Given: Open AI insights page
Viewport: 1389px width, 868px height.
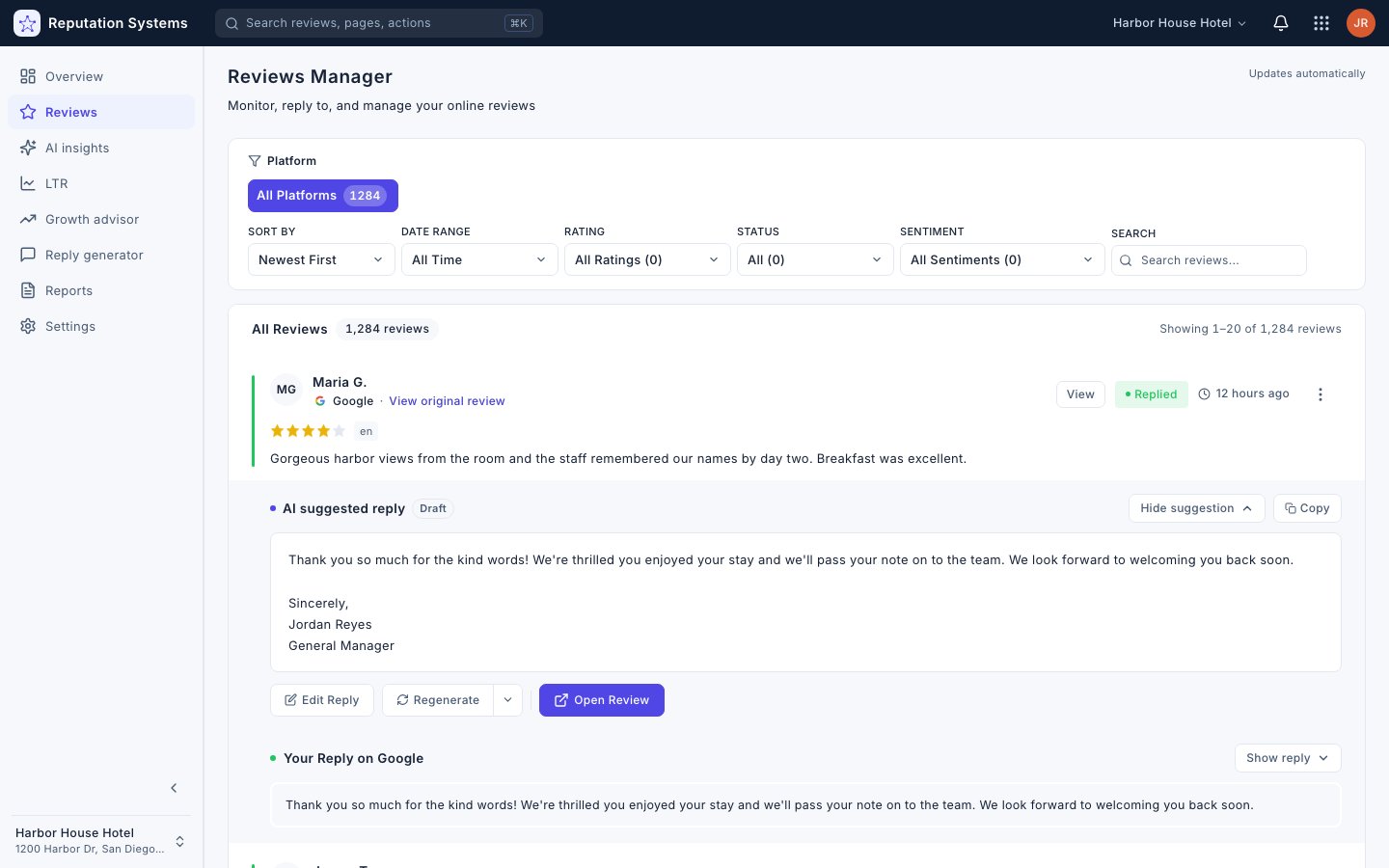Looking at the screenshot, I should click(101, 148).
